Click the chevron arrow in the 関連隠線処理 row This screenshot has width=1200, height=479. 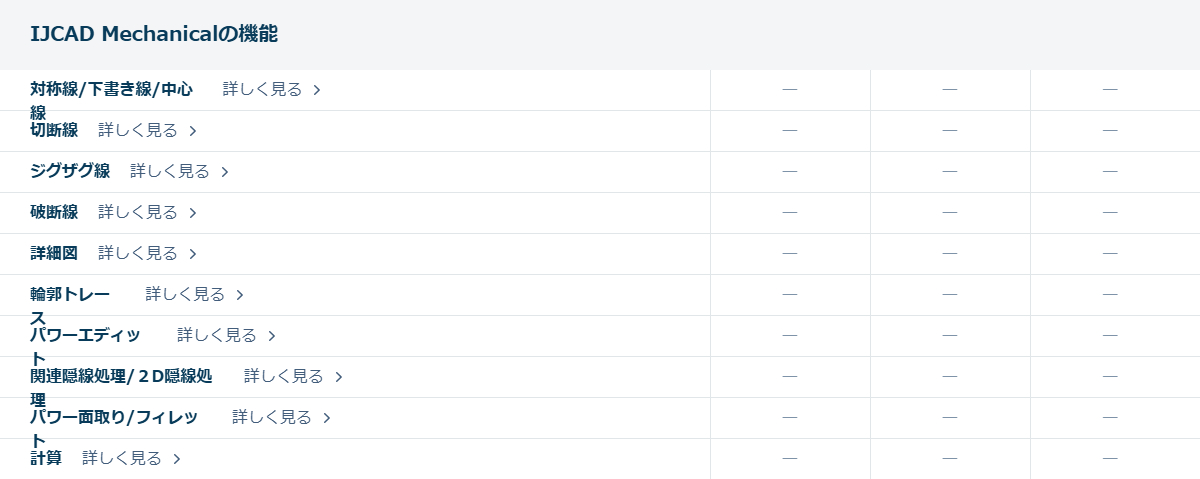click(339, 377)
